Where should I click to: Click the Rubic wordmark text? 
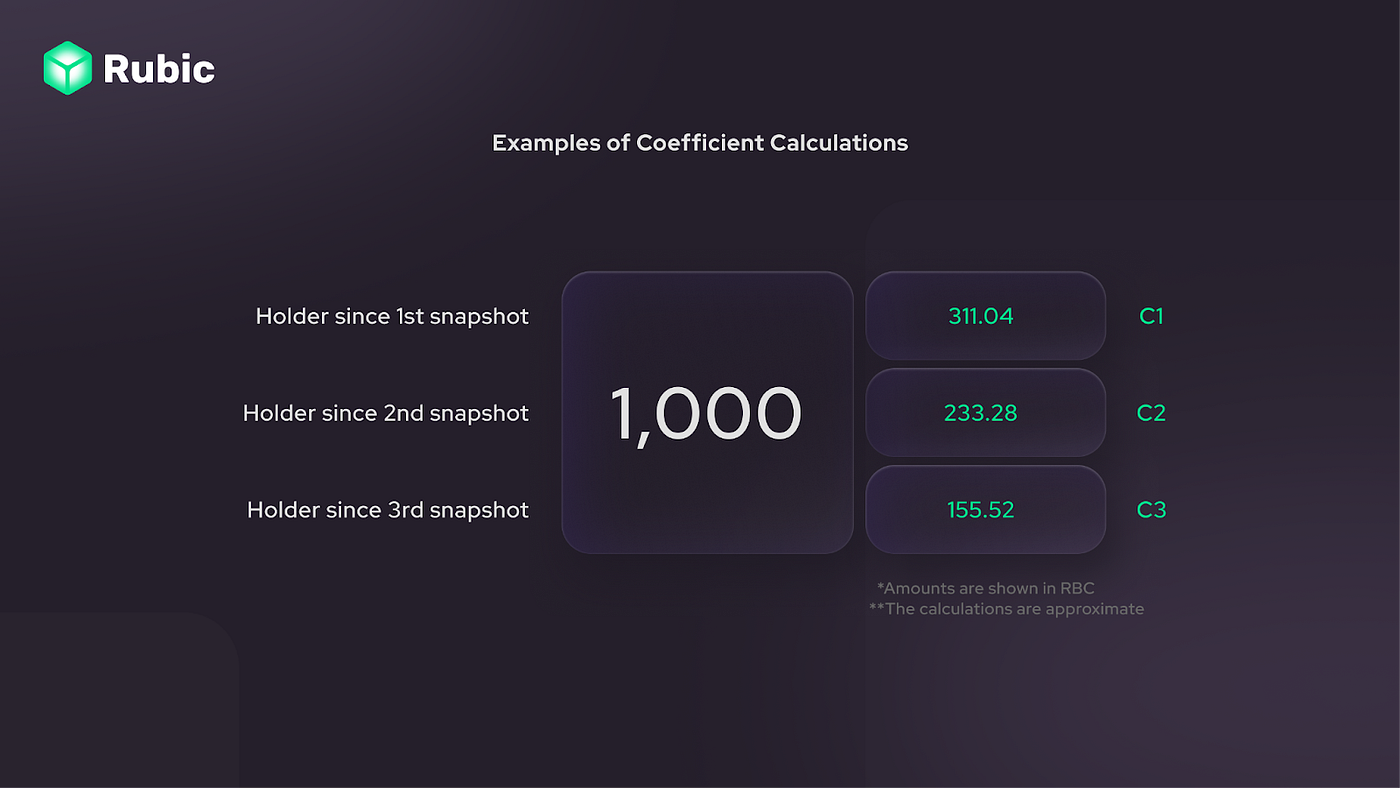tap(159, 69)
